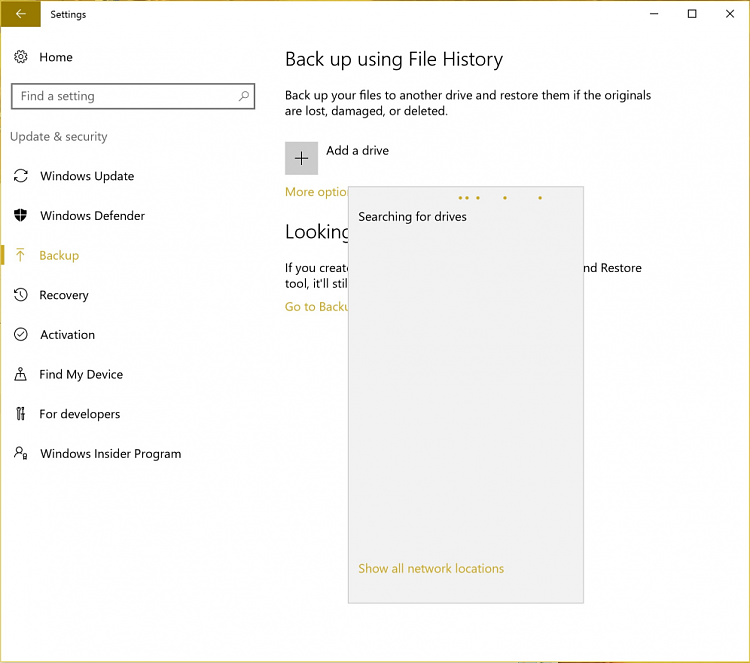The height and width of the screenshot is (663, 750).
Task: Click the Activation checkmark icon
Action: tap(21, 334)
